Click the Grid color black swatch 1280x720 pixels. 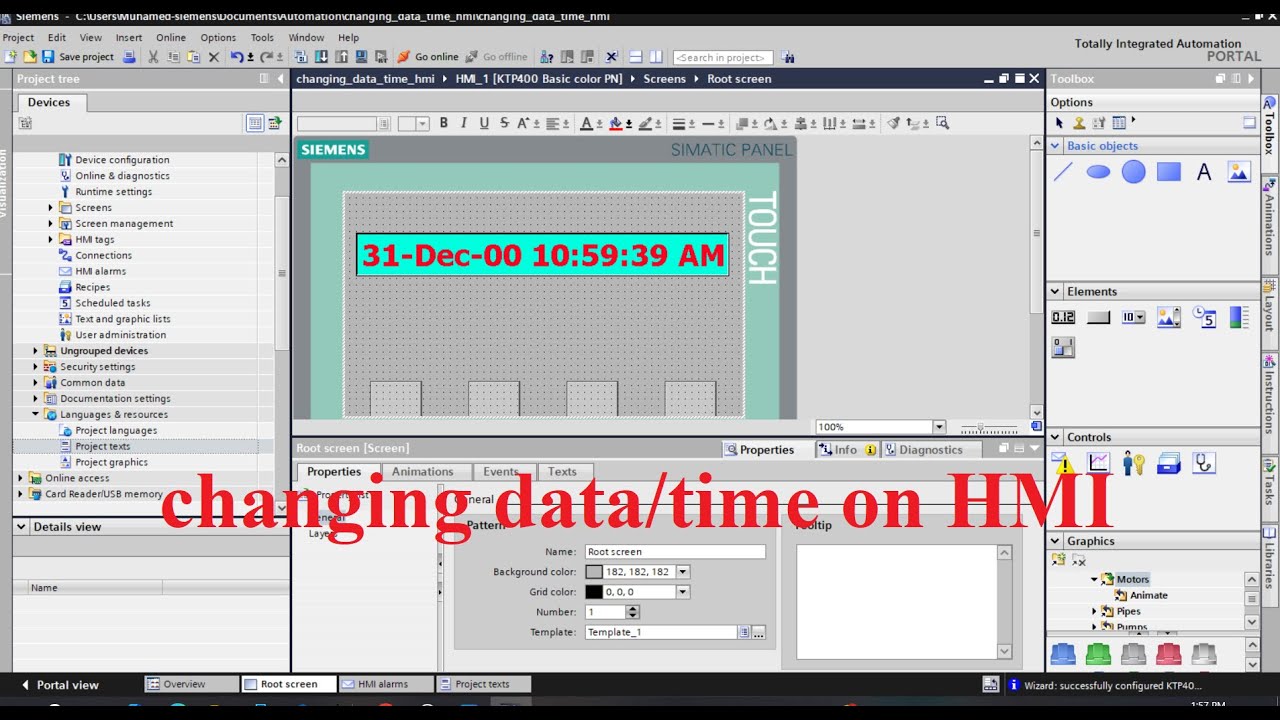pyautogui.click(x=594, y=592)
